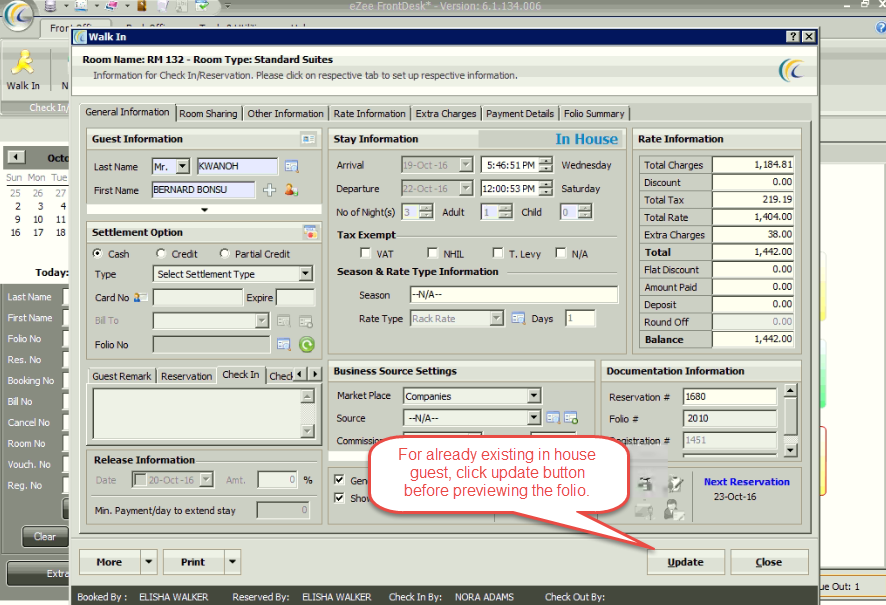The height and width of the screenshot is (605, 886).
Task: Click the plus icon next to First Name
Action: (x=269, y=190)
